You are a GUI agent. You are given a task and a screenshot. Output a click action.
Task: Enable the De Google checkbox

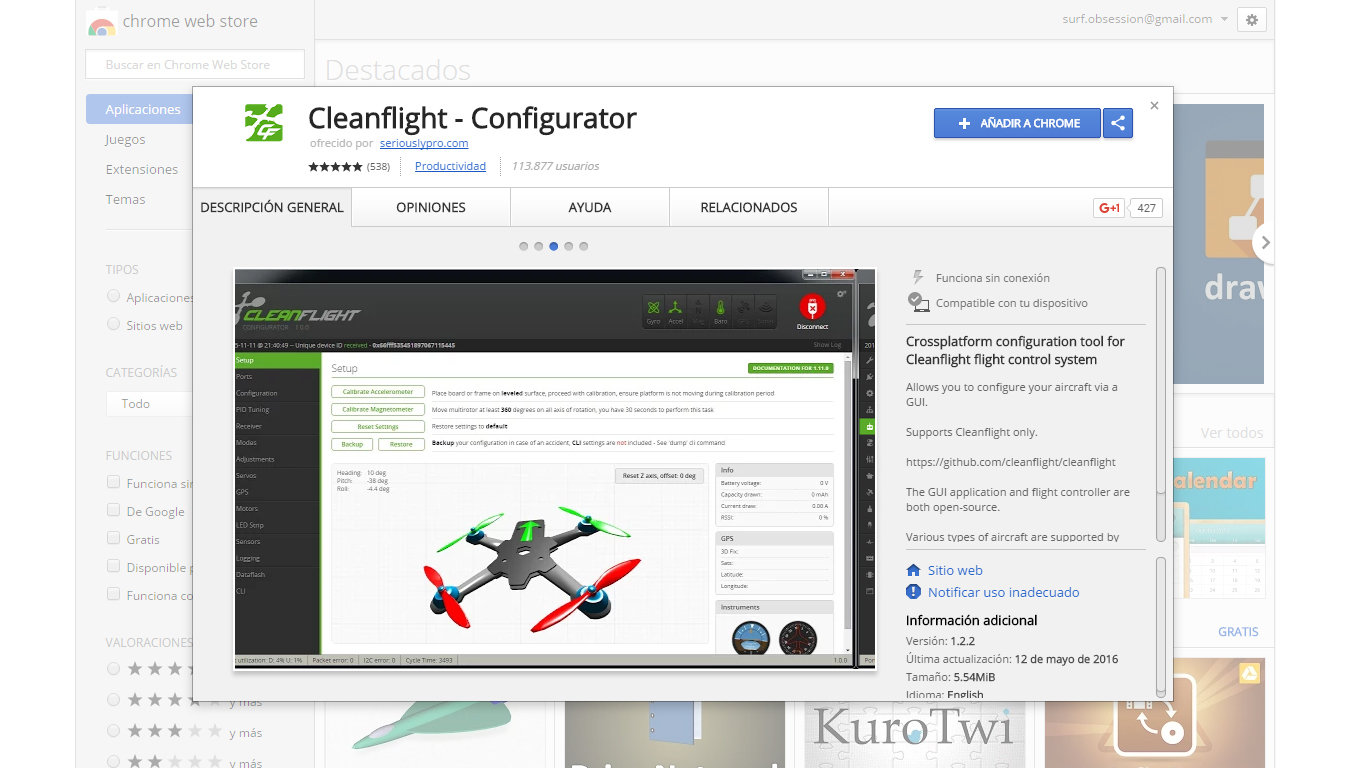coord(113,510)
